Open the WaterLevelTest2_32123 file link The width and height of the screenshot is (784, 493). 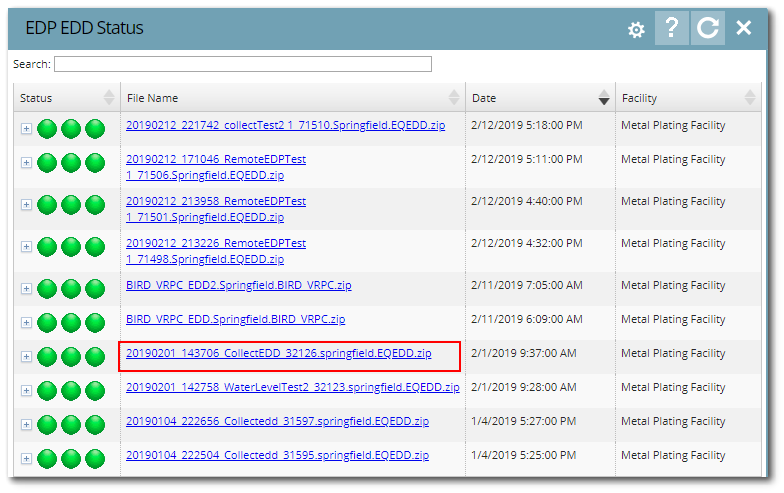(292, 387)
